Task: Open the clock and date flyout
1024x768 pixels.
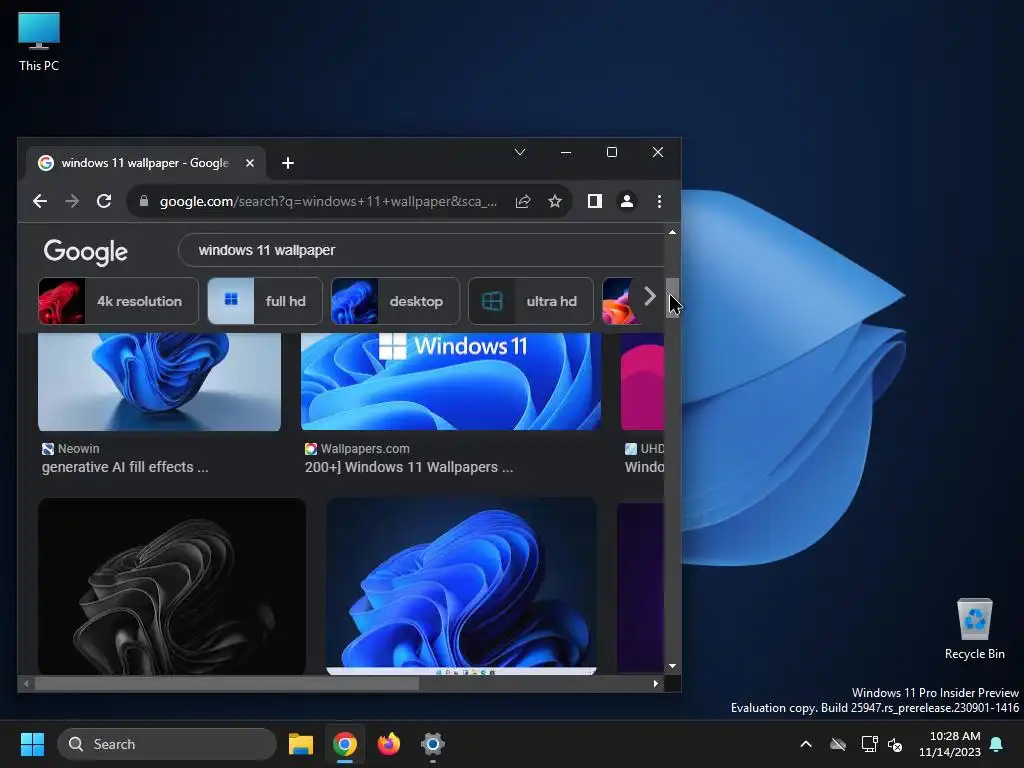Action: click(950, 744)
